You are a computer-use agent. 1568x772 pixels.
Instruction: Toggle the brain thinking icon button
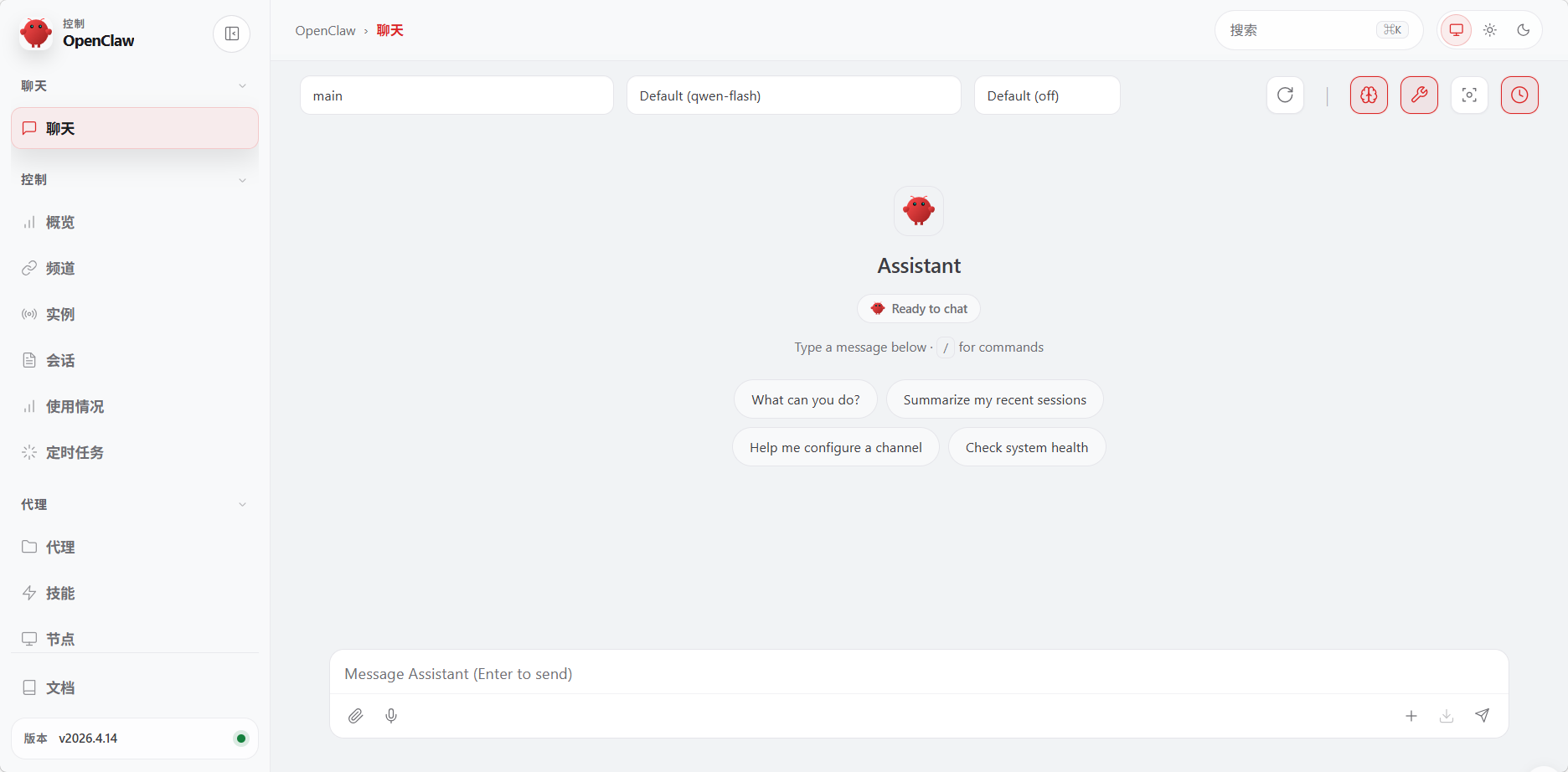tap(1369, 95)
